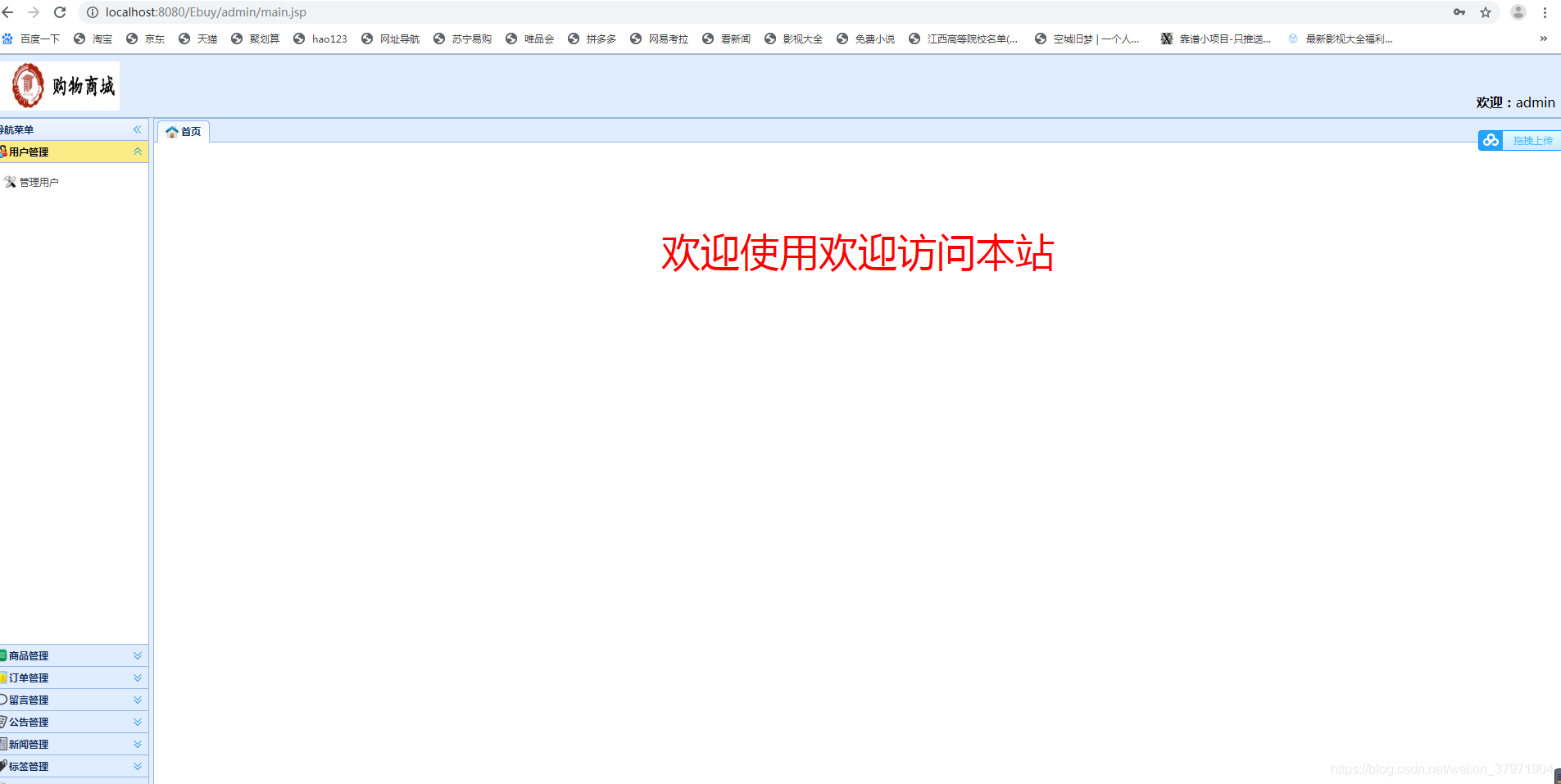Screen dimensions: 1561x784
Task: Open the 免费小说 bookmark
Action: 866,39
